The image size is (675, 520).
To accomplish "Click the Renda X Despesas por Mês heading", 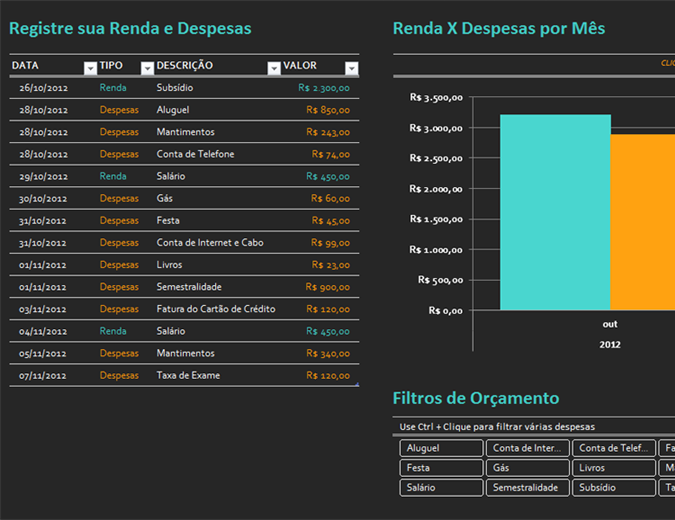I will 499,28.
